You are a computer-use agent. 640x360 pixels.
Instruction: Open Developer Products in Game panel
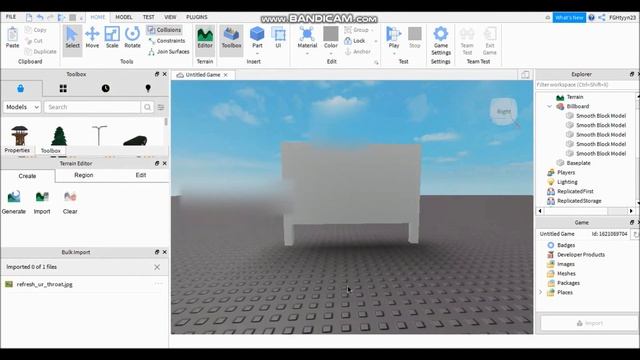[x=576, y=255]
